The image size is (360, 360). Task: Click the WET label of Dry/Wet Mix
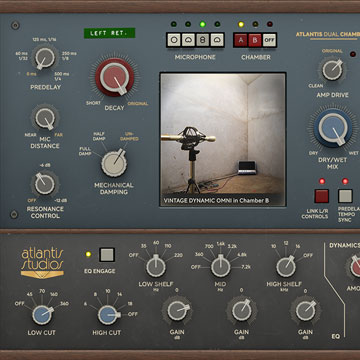[x=353, y=153]
